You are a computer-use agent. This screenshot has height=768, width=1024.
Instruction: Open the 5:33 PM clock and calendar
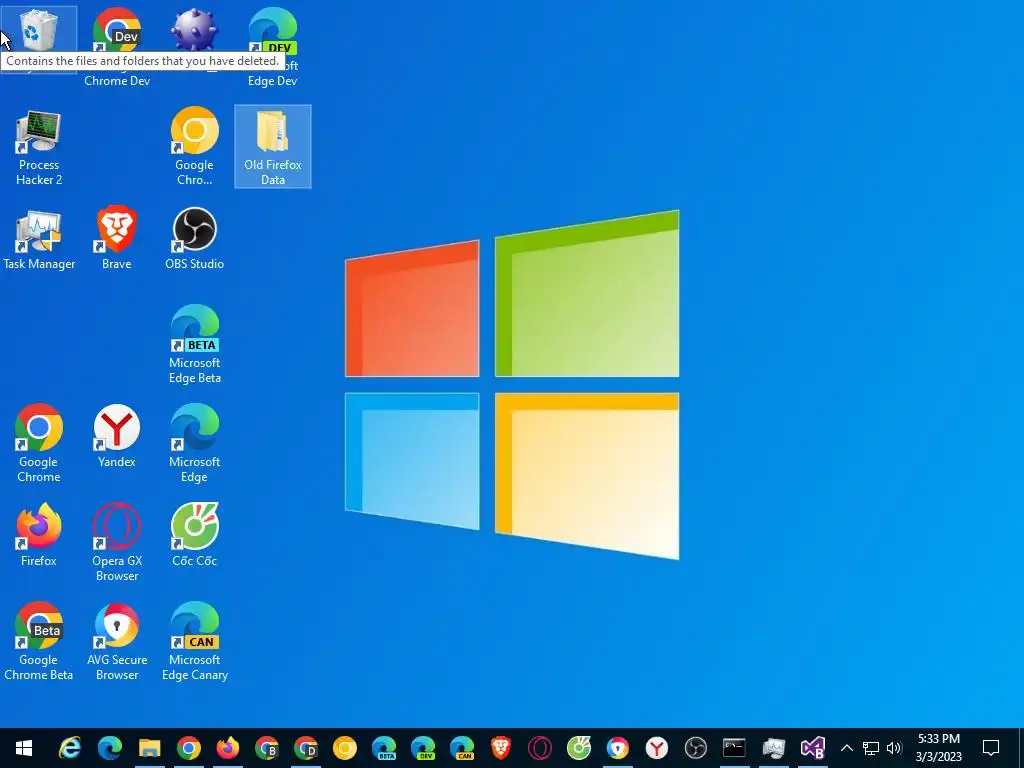[x=938, y=748]
